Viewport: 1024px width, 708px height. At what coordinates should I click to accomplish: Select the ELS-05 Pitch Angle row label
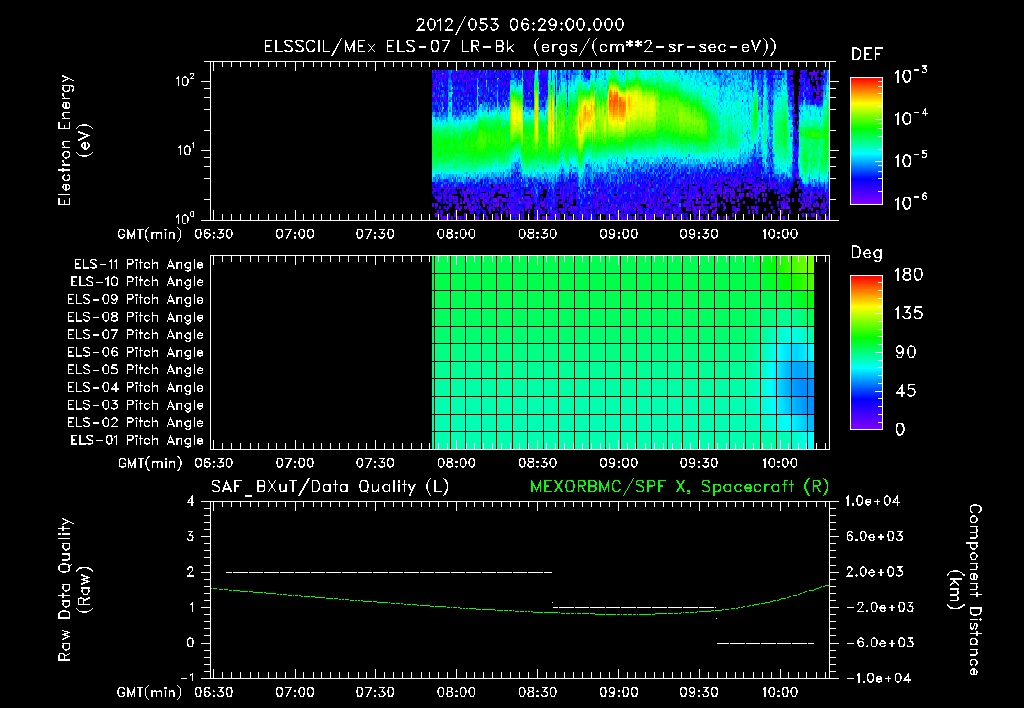tap(135, 370)
